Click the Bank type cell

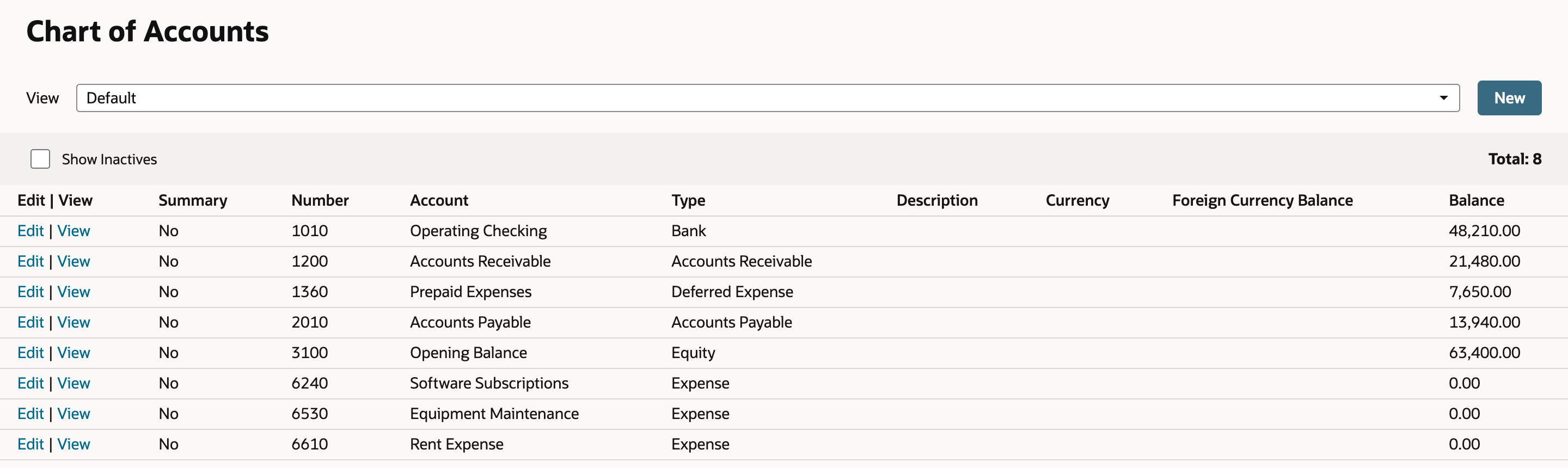[688, 231]
